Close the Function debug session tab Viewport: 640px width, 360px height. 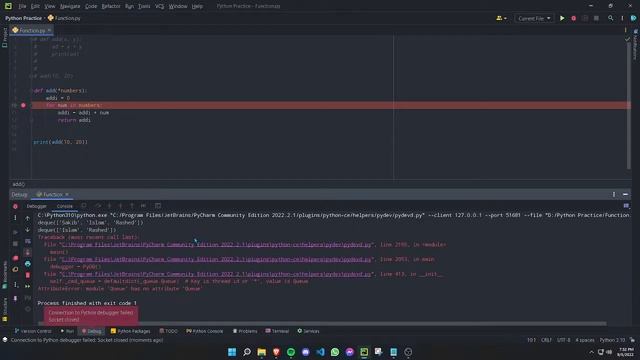coord(67,194)
